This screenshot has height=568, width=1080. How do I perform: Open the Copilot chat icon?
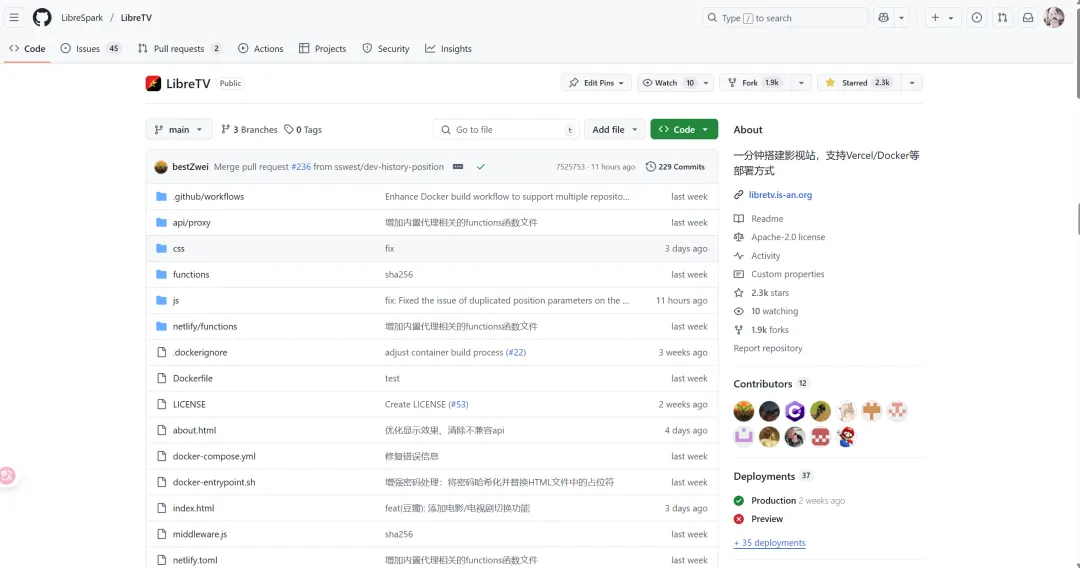(884, 18)
